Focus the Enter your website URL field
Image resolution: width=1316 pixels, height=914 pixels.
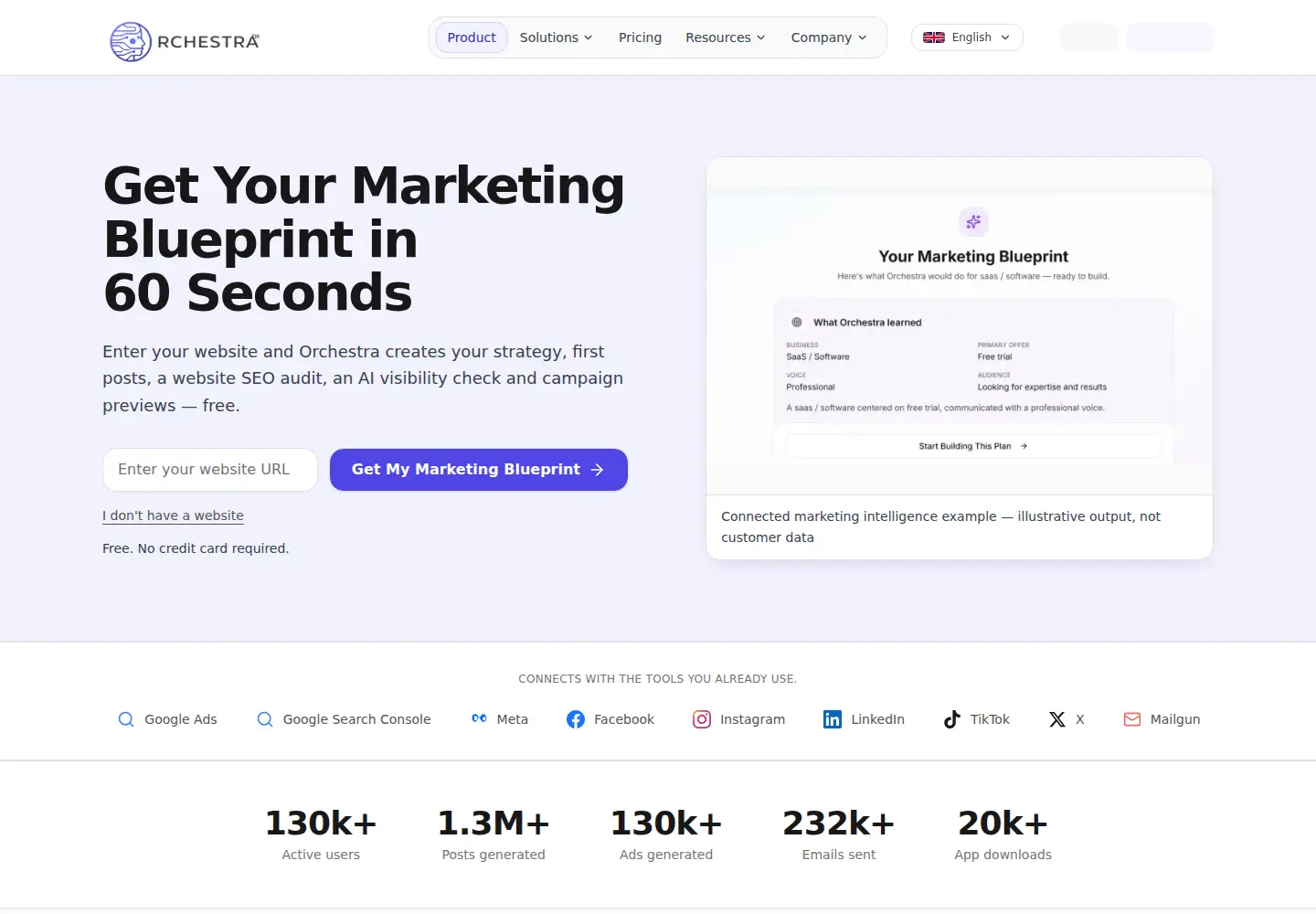pos(210,470)
